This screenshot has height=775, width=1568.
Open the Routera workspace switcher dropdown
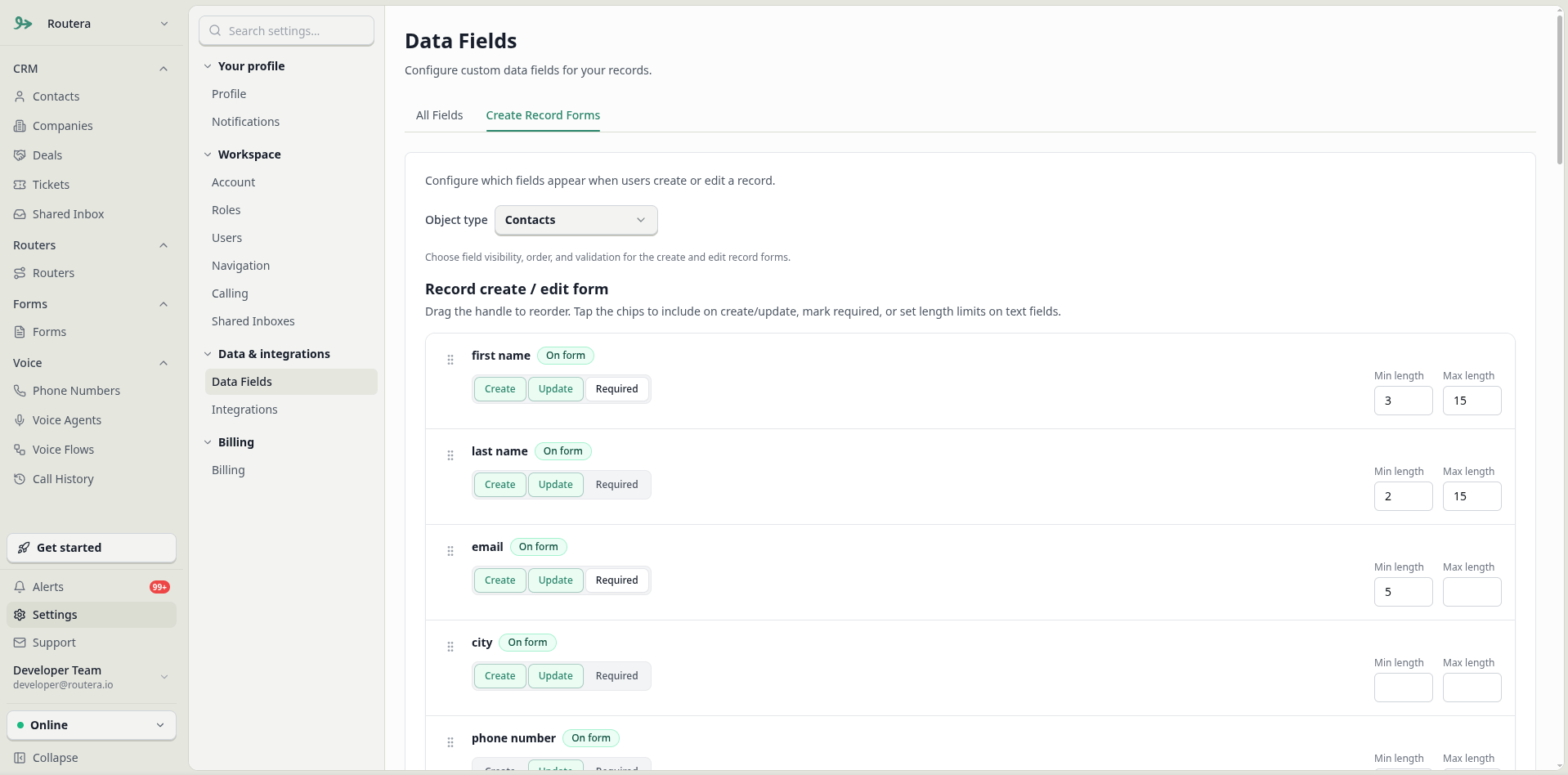pyautogui.click(x=92, y=24)
